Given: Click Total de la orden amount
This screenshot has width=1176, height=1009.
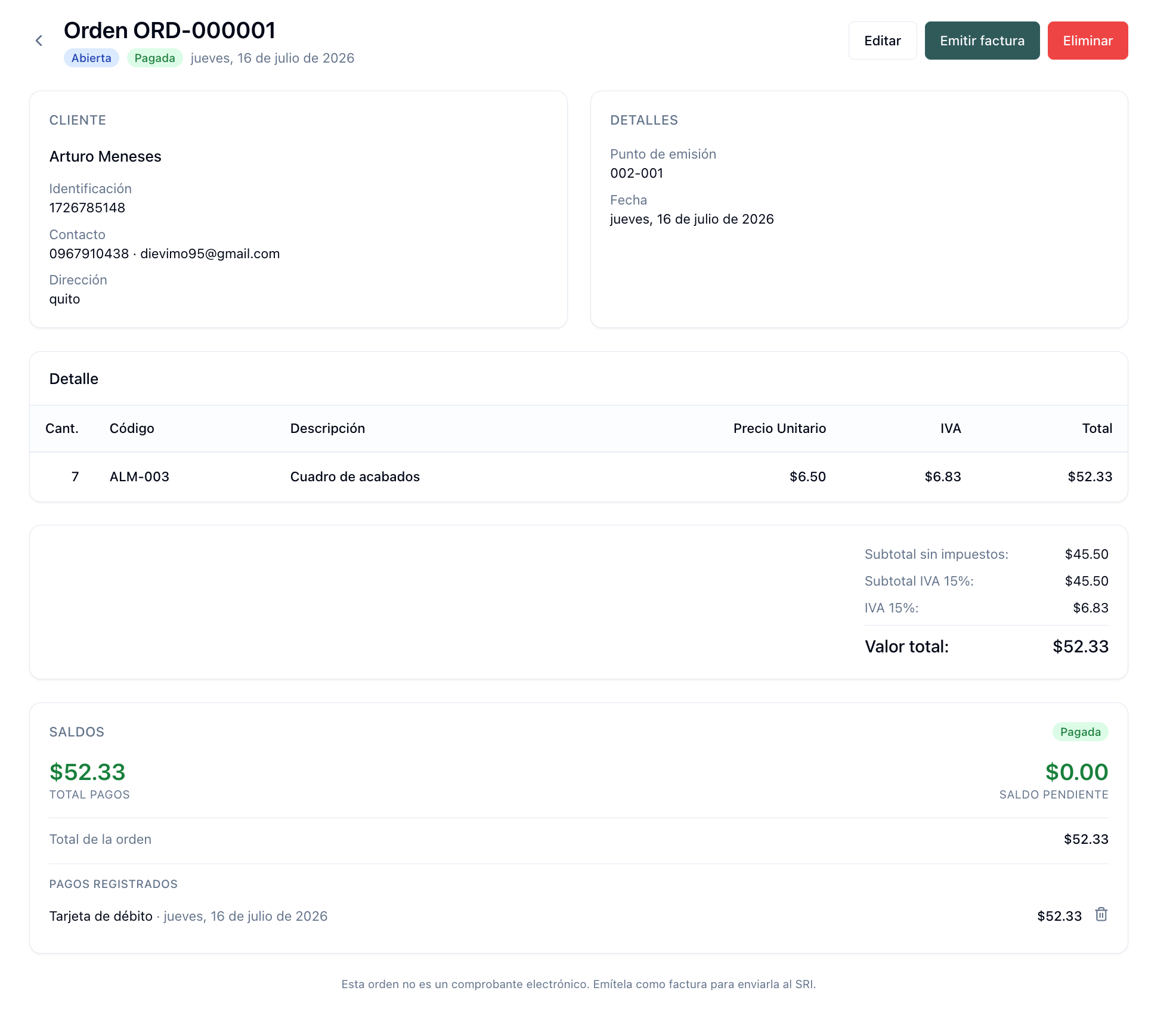Looking at the screenshot, I should coord(1086,839).
